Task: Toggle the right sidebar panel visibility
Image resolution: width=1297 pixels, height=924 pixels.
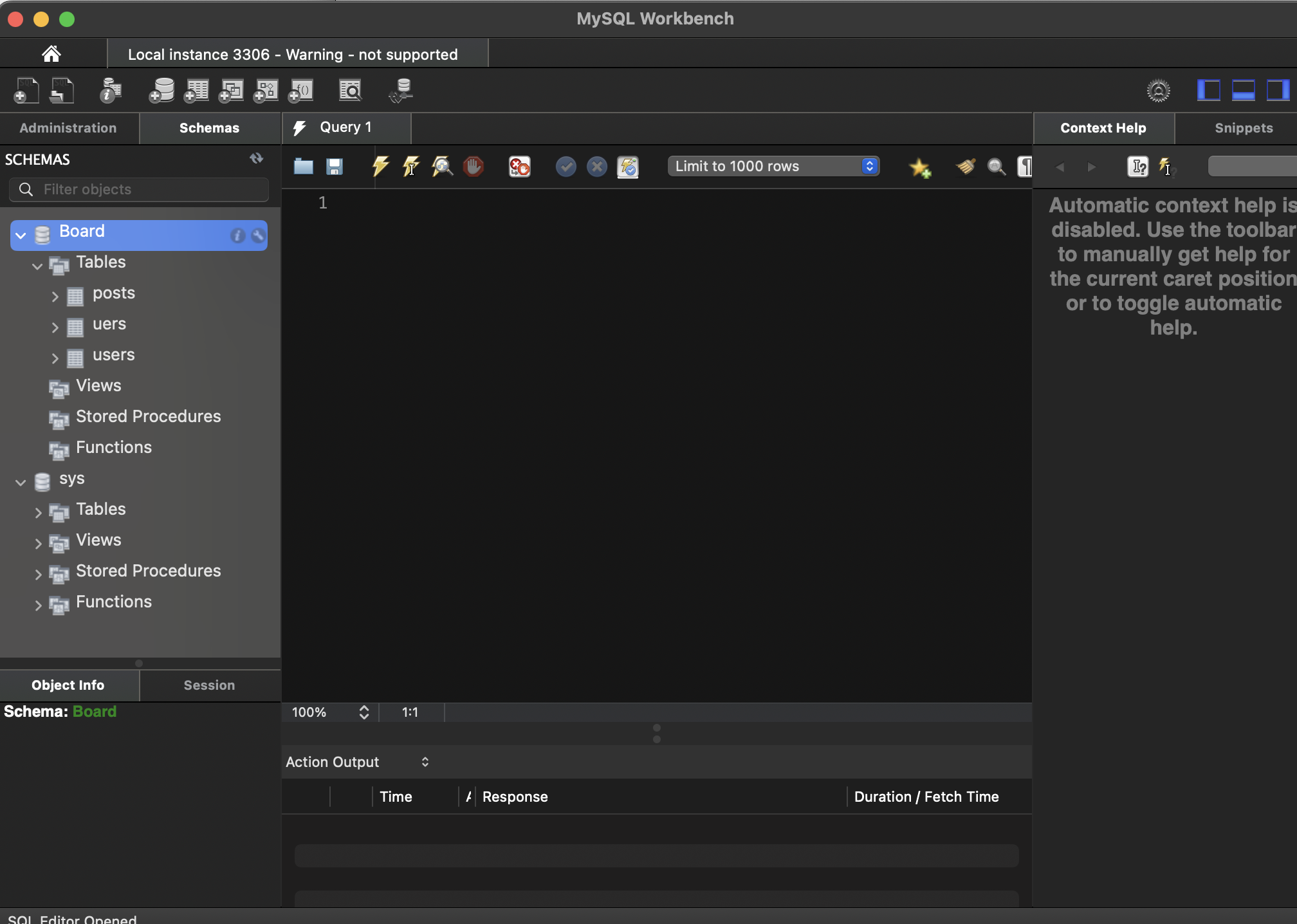Action: [1277, 91]
